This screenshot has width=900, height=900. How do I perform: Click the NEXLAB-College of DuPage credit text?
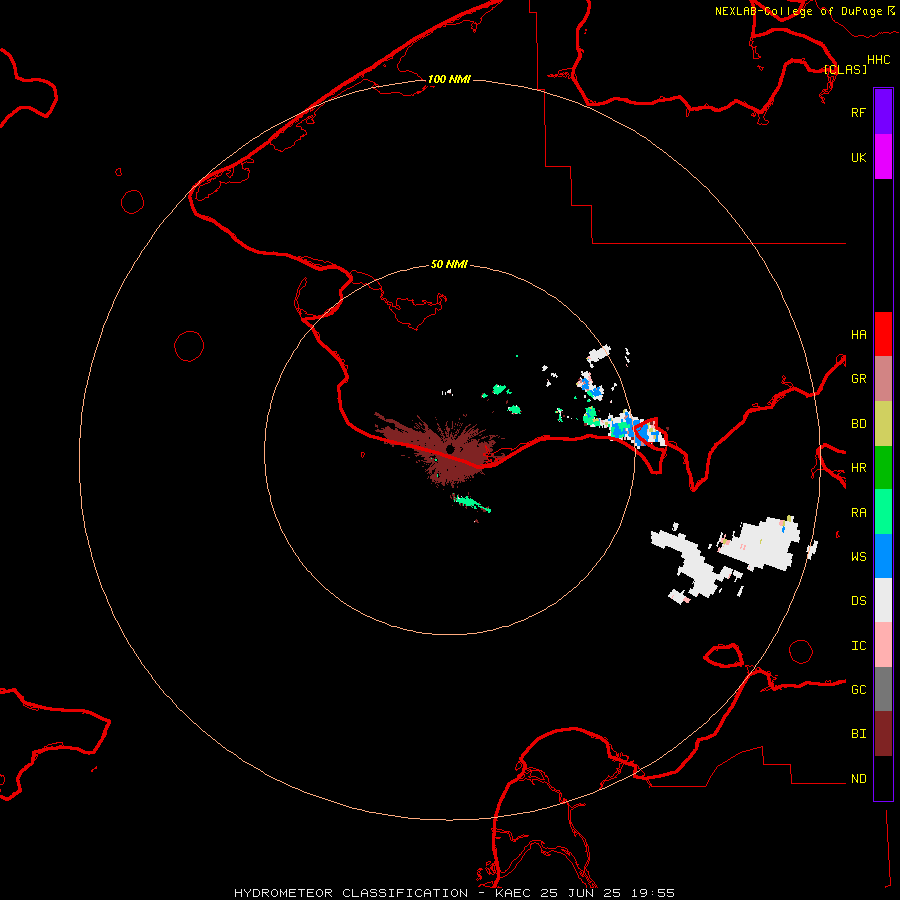click(x=804, y=11)
